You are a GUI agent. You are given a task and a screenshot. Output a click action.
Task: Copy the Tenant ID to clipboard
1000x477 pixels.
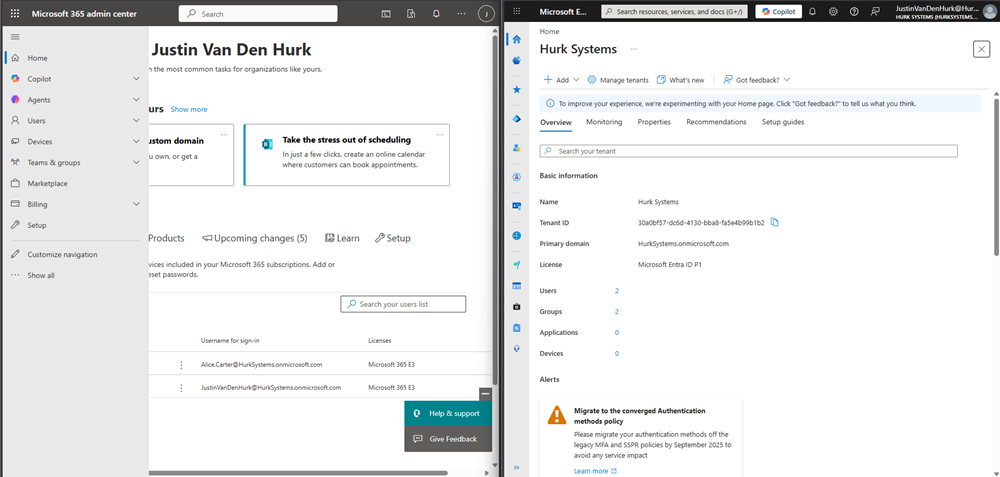tap(775, 223)
